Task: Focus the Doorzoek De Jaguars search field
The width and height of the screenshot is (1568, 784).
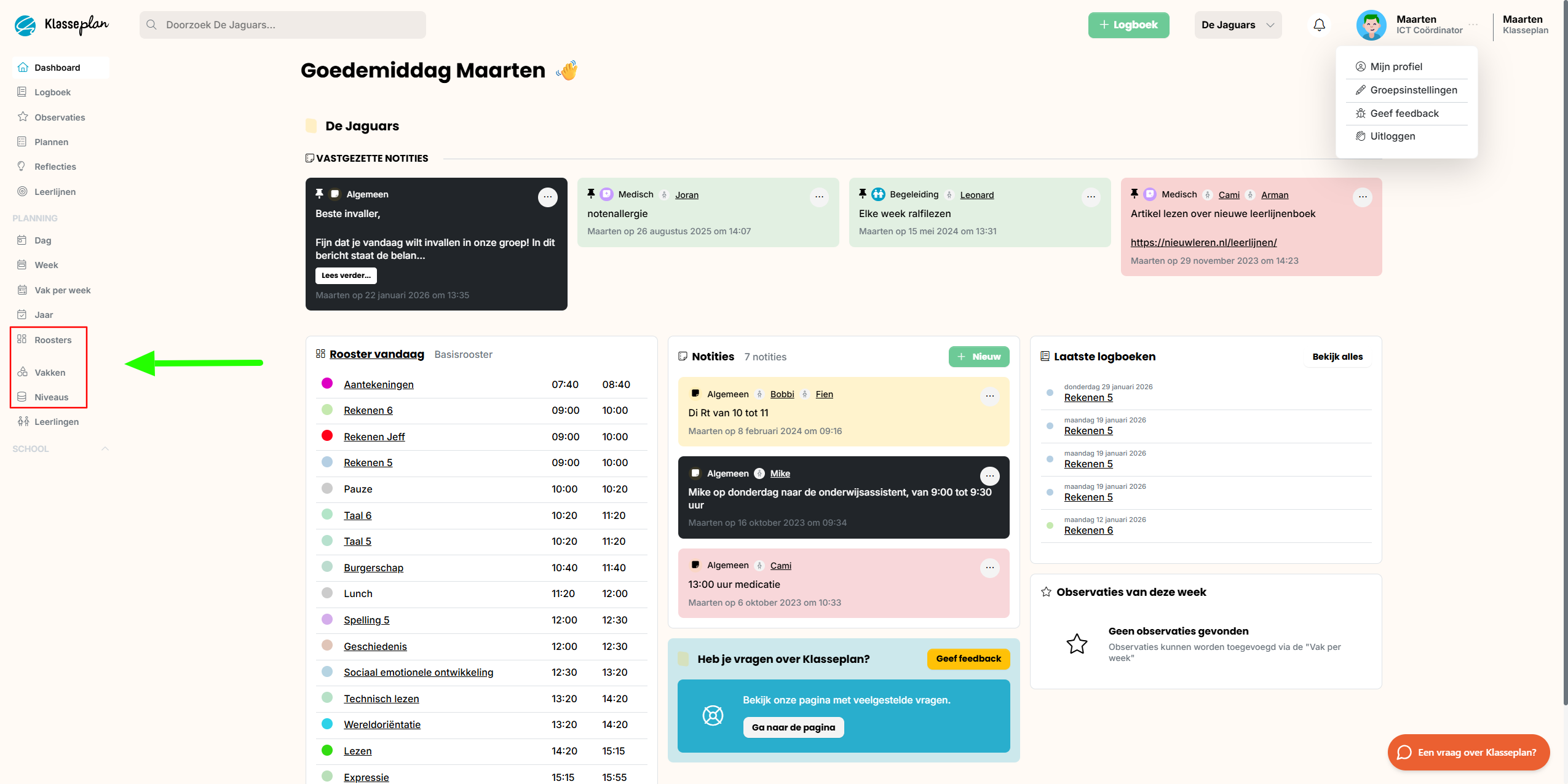Action: click(x=283, y=25)
